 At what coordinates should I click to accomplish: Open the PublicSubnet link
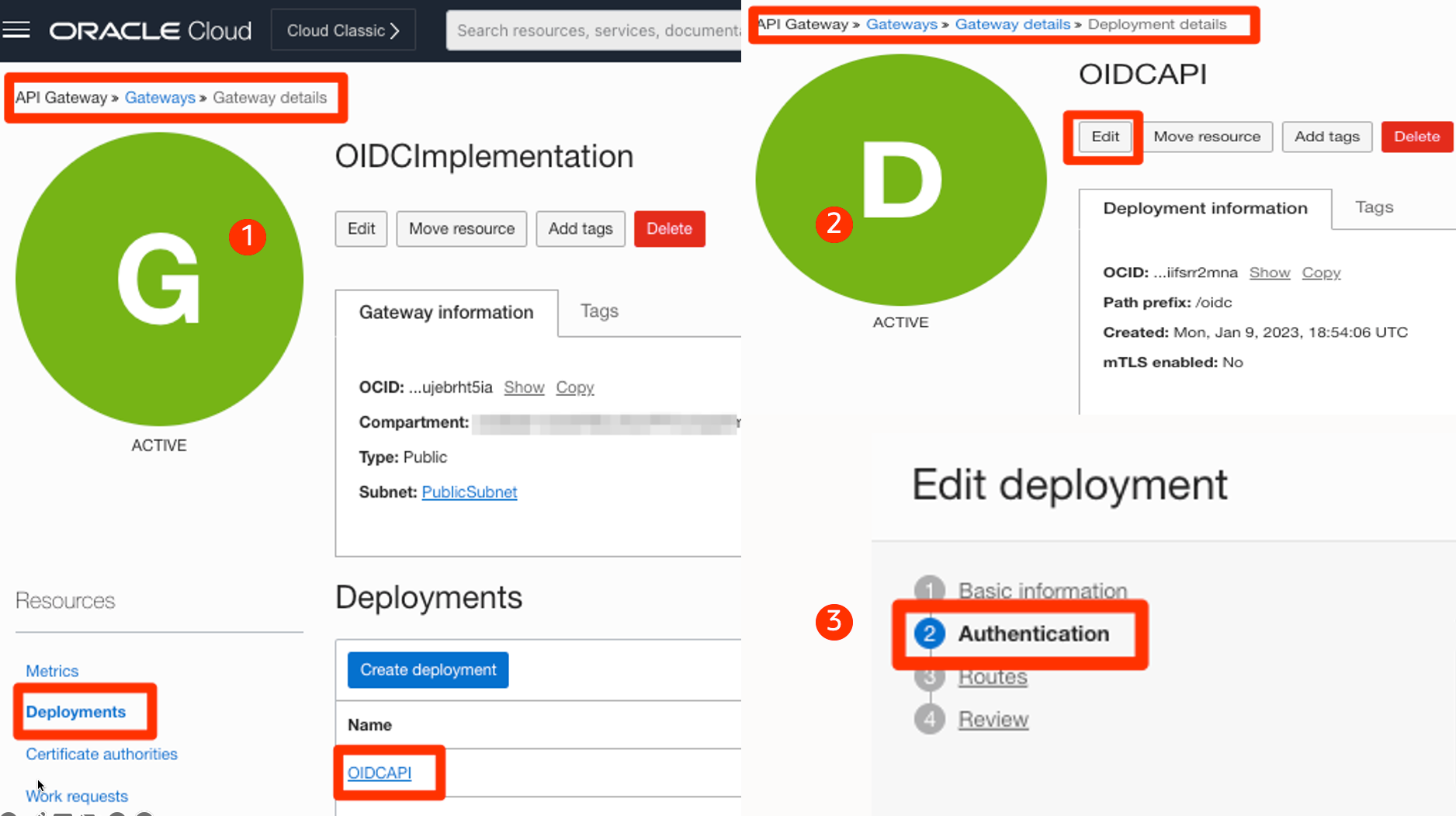(470, 491)
